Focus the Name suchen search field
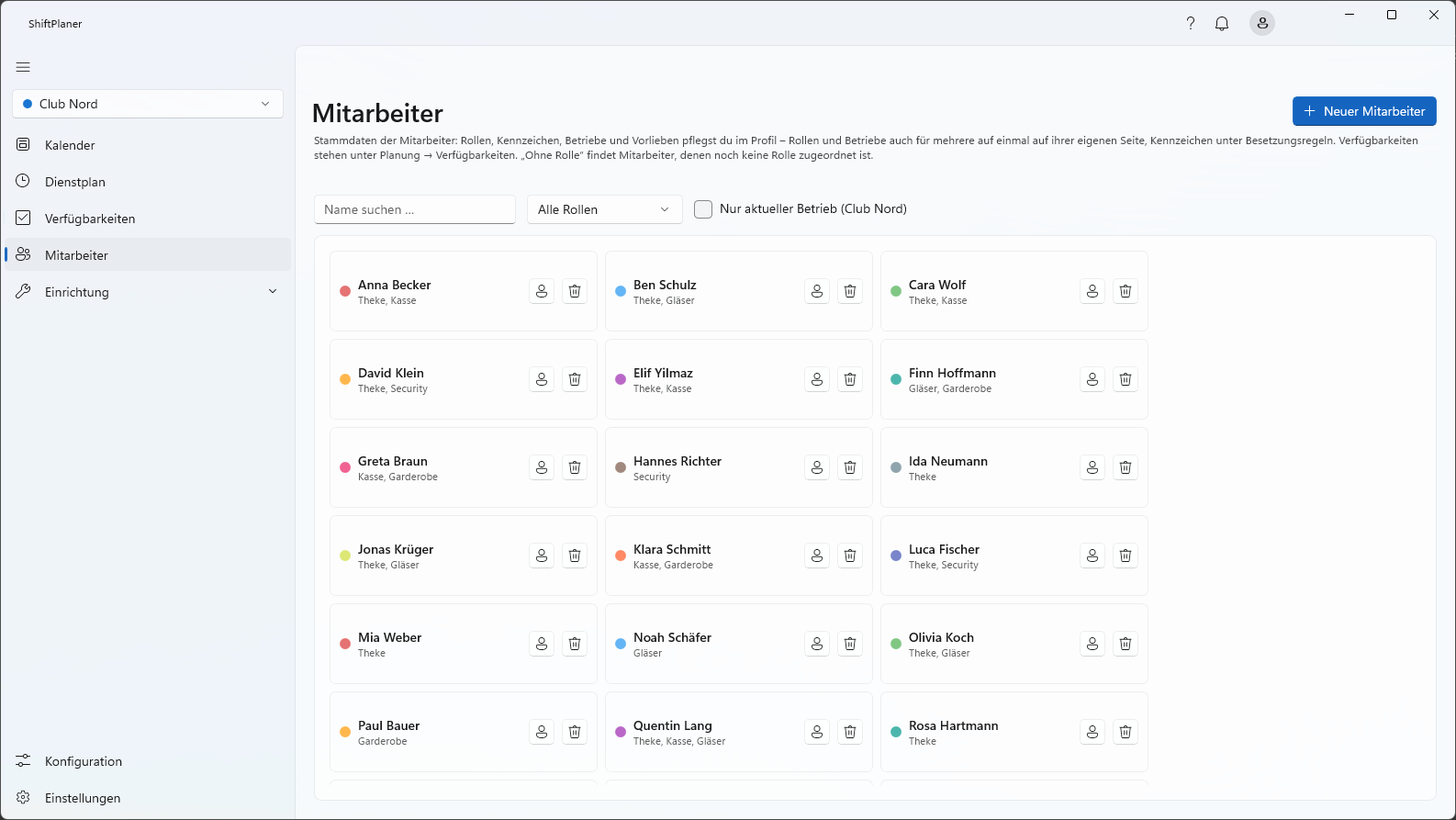The width and height of the screenshot is (1456, 820). coord(415,209)
